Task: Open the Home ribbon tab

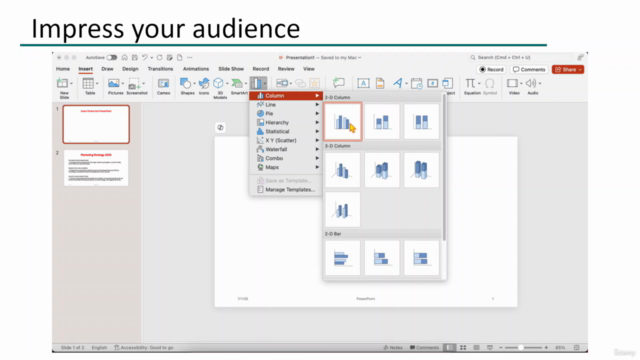Action: pyautogui.click(x=63, y=69)
